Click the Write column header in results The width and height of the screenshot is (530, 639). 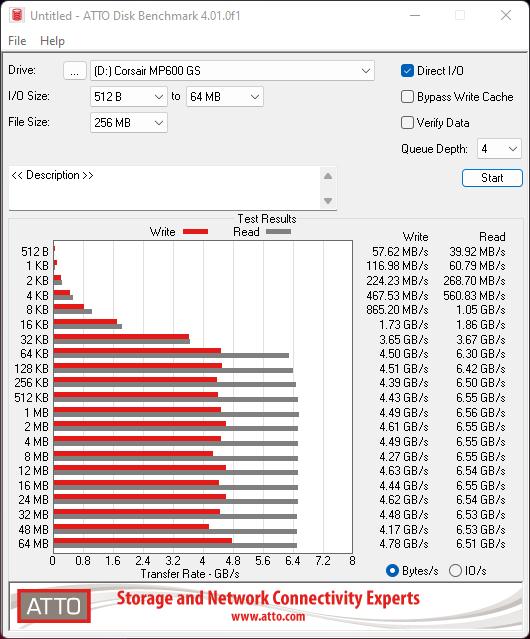tap(416, 237)
